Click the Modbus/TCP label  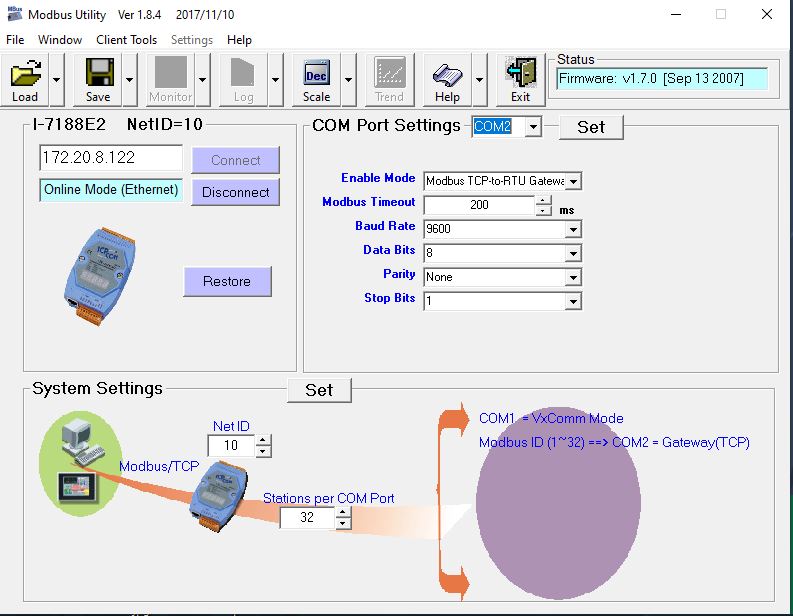pyautogui.click(x=159, y=466)
